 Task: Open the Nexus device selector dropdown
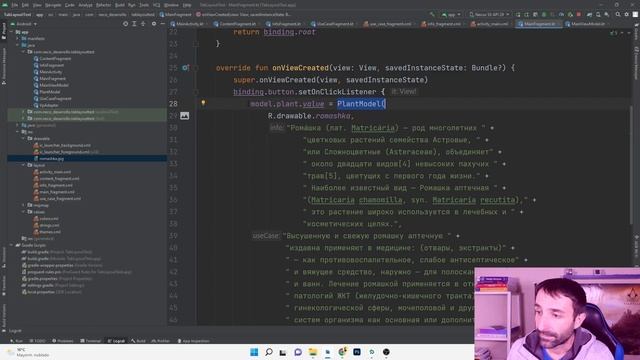click(x=489, y=14)
